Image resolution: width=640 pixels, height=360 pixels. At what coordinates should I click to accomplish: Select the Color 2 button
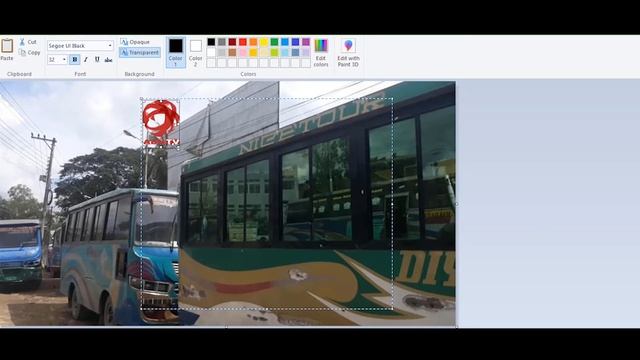(196, 52)
